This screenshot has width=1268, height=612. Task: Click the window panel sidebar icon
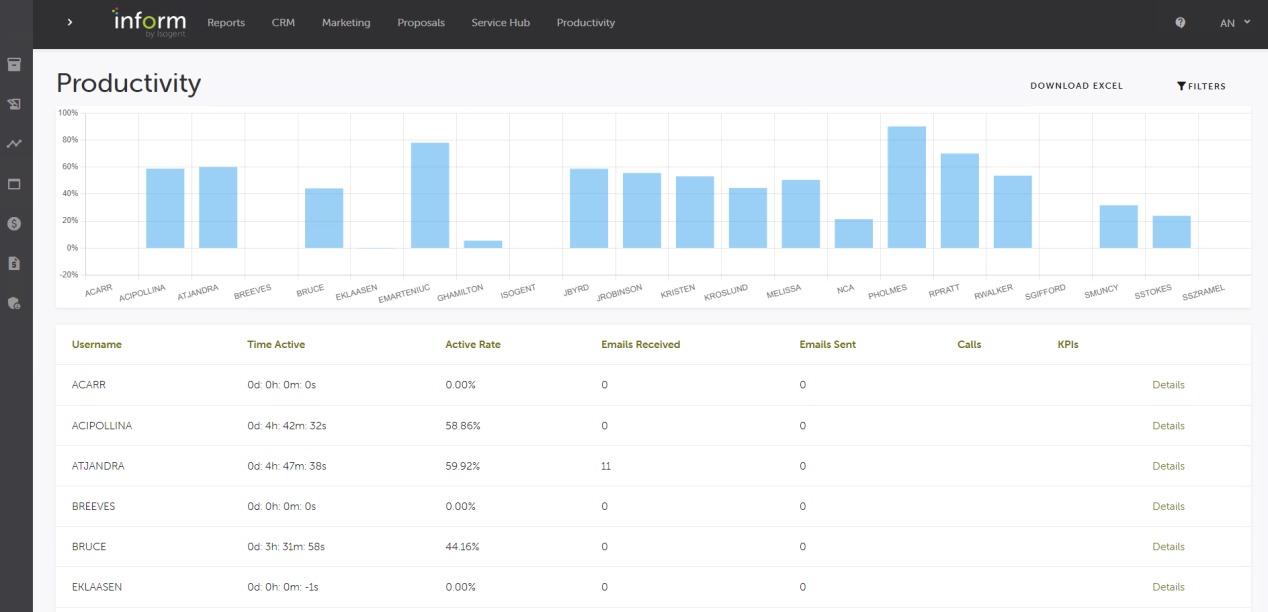coord(14,184)
